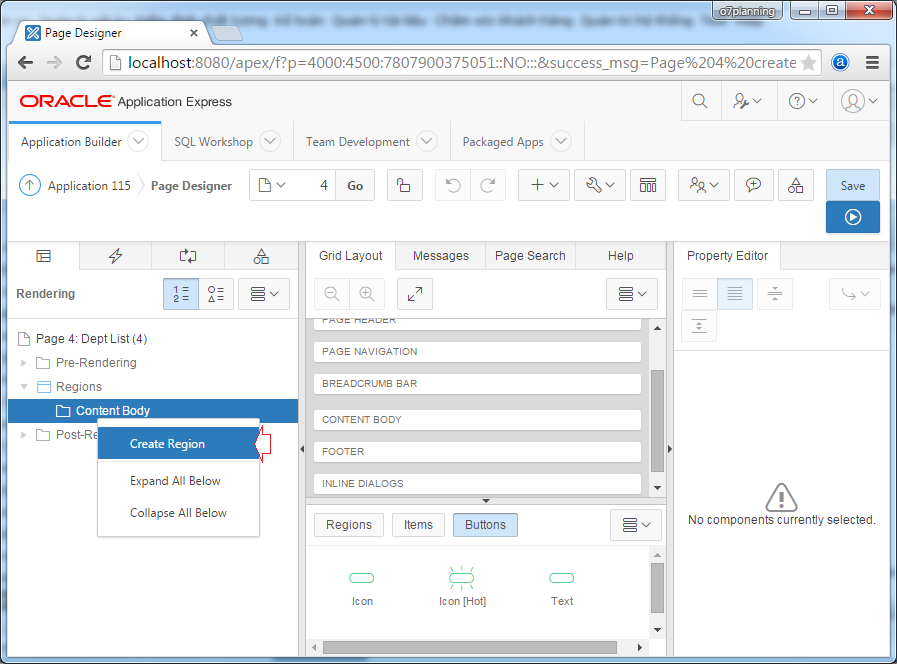Image resolution: width=897 pixels, height=664 pixels.
Task: Toggle group by processing order view
Action: coord(181,294)
